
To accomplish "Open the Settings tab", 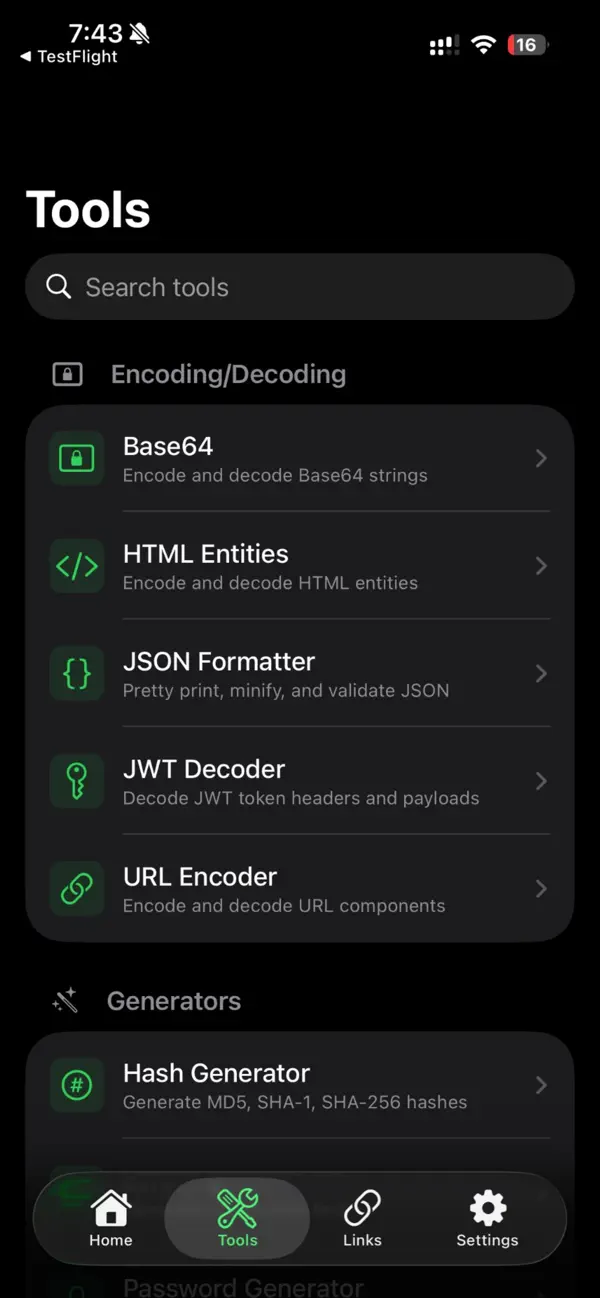I will (x=487, y=1218).
